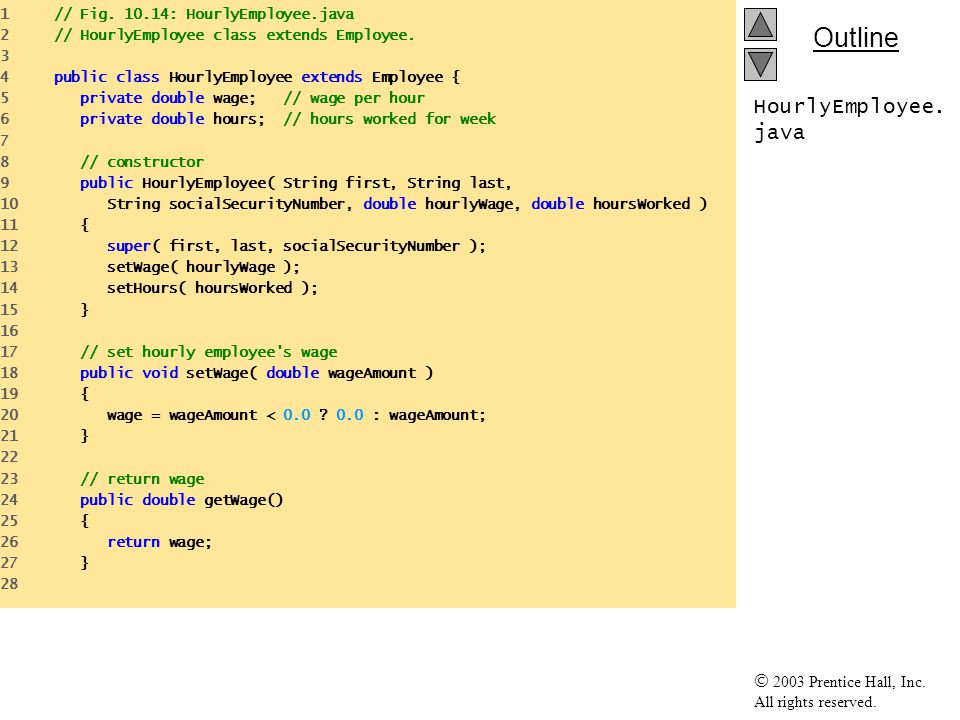Click the 'HourlyEmployee class extends Employee' comment

pos(234,35)
